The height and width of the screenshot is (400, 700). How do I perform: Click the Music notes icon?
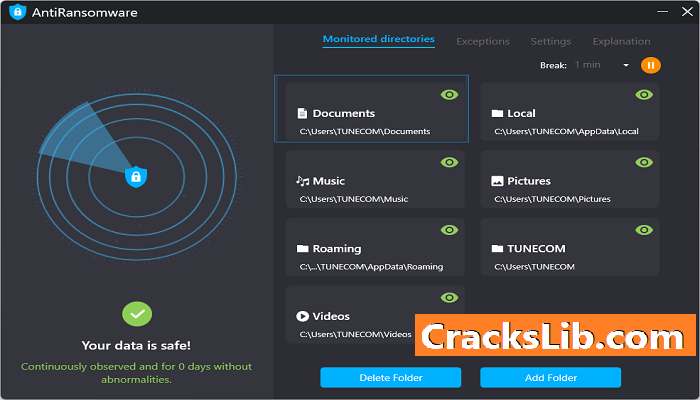303,181
